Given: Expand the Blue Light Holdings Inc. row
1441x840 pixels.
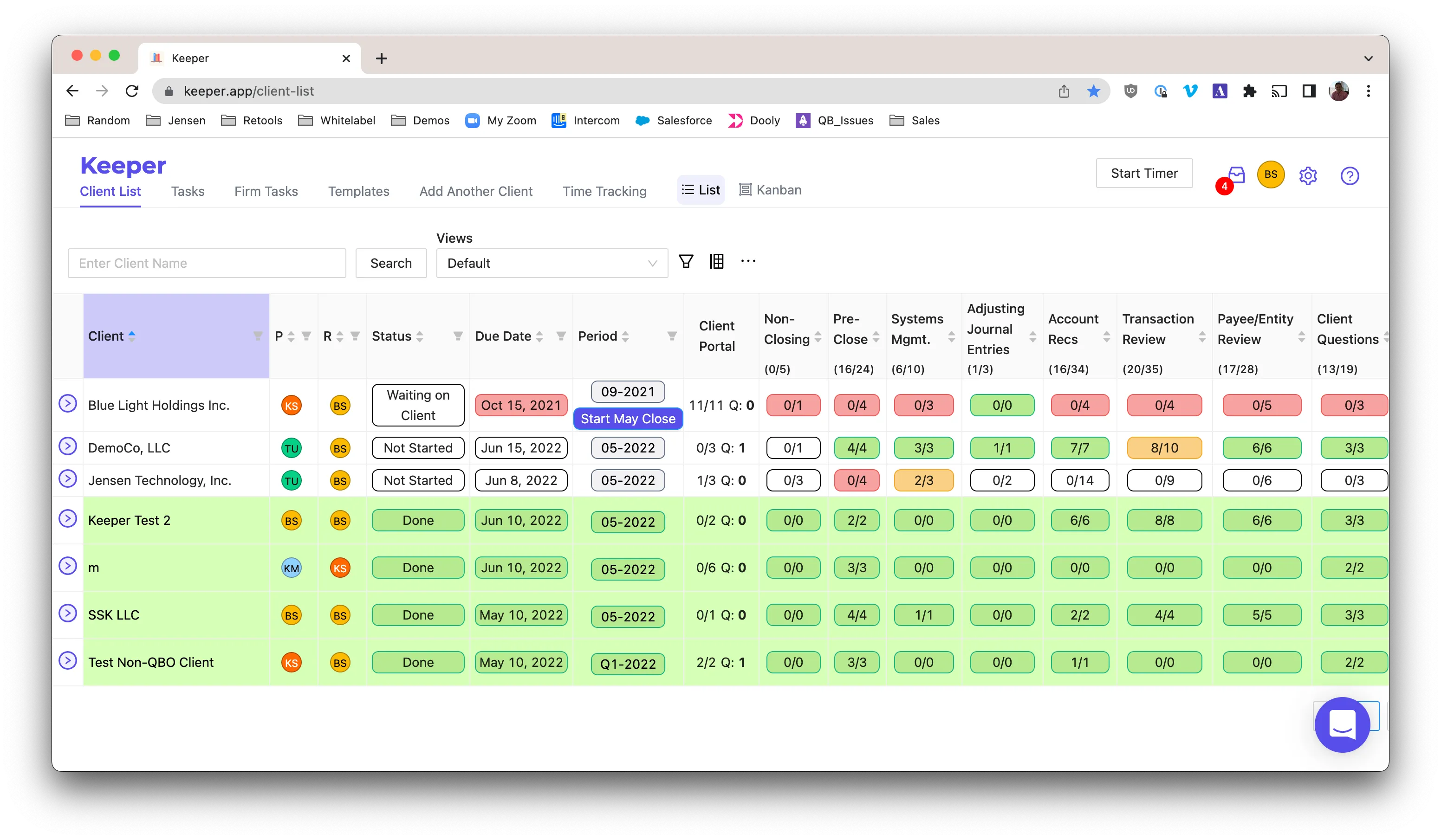Looking at the screenshot, I should tap(67, 404).
